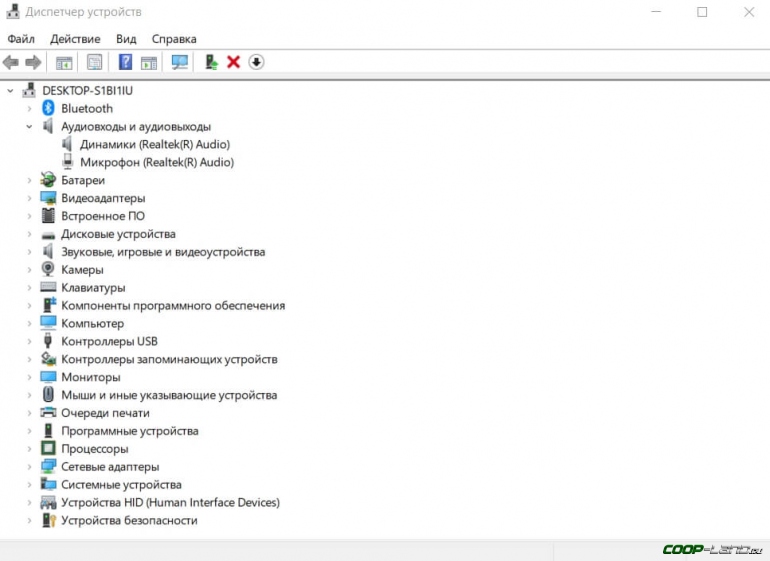Expand the Контроллеры USB node
Viewport: 770px width, 561px height.
30,341
